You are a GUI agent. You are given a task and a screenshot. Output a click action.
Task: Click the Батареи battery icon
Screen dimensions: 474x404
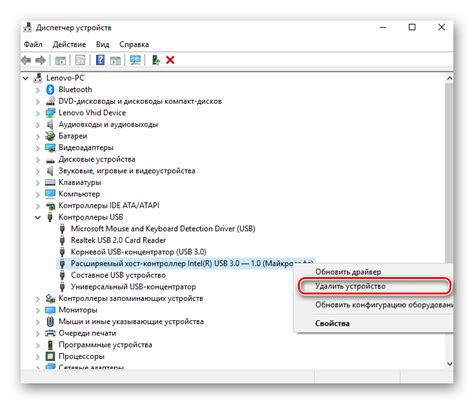click(50, 136)
